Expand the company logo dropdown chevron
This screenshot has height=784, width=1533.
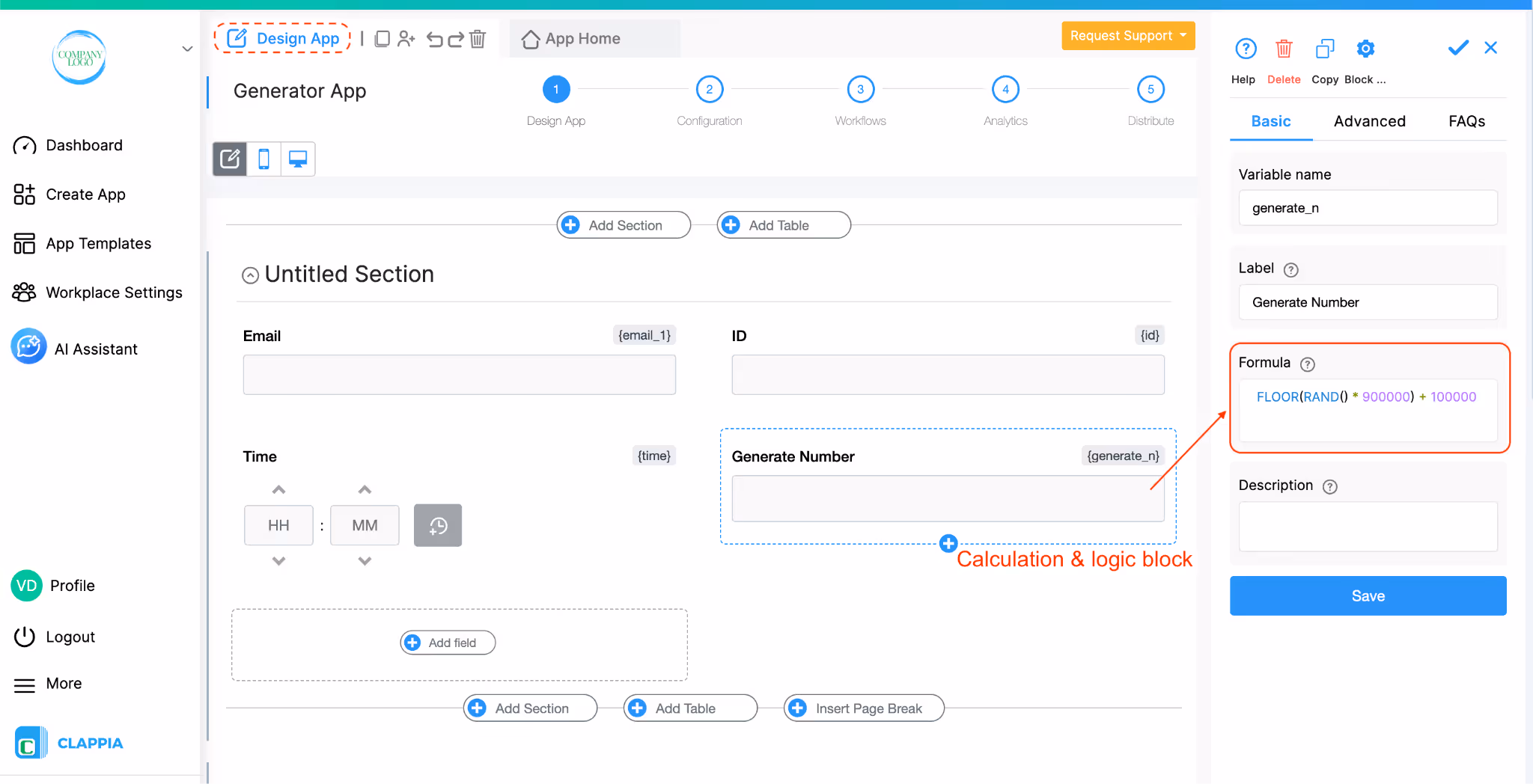(x=187, y=49)
